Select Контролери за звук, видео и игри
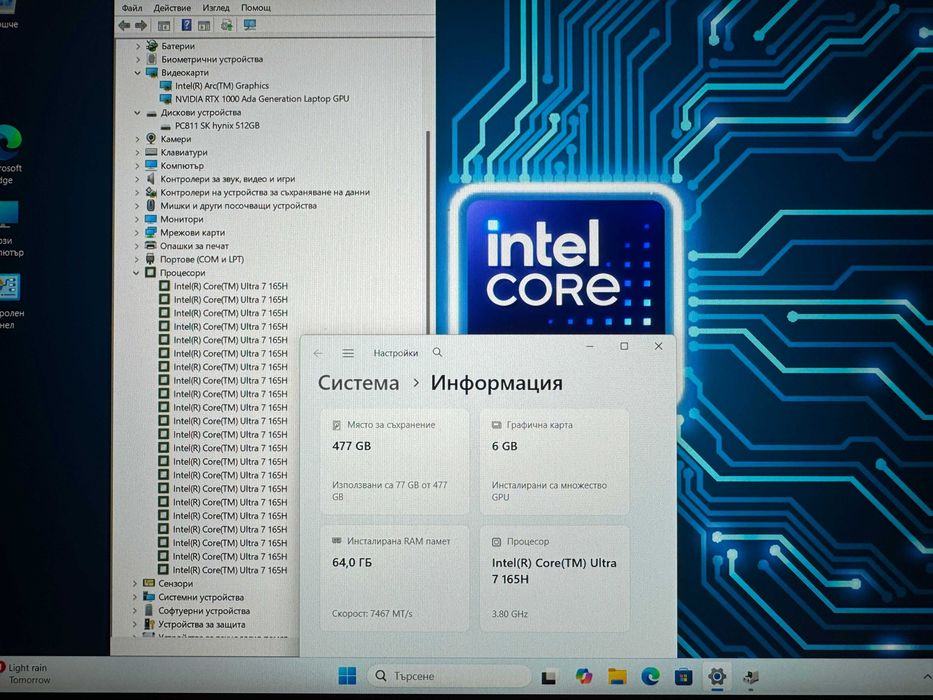This screenshot has width=933, height=700. tap(227, 179)
